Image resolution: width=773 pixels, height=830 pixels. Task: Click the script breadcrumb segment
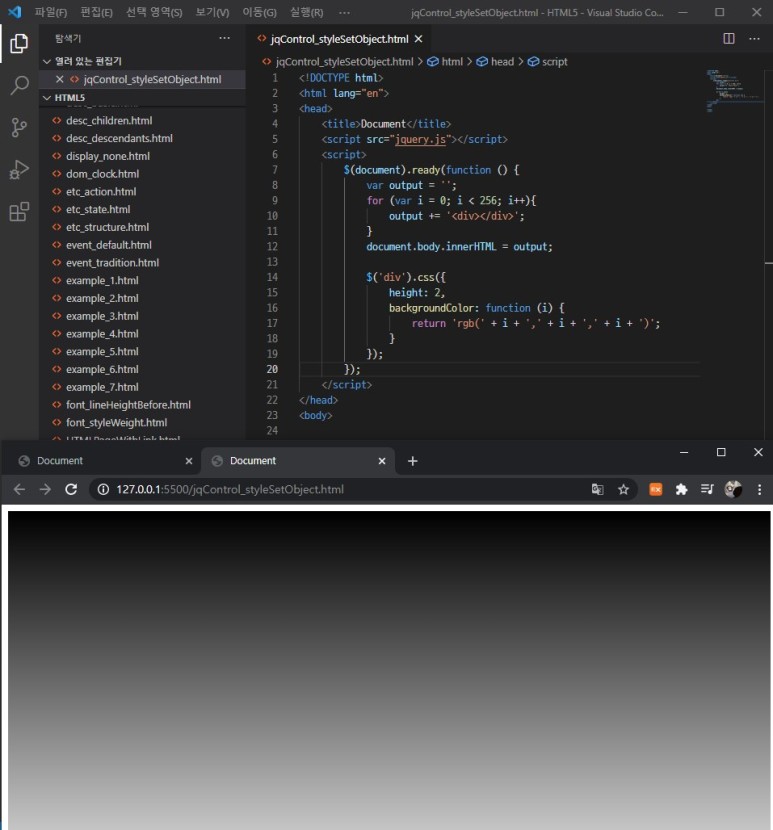pos(547,62)
